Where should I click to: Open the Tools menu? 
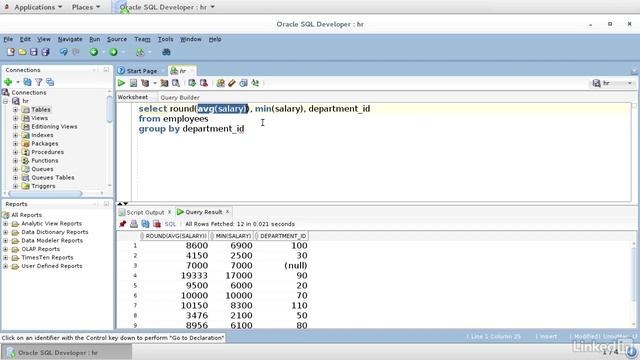(x=165, y=39)
